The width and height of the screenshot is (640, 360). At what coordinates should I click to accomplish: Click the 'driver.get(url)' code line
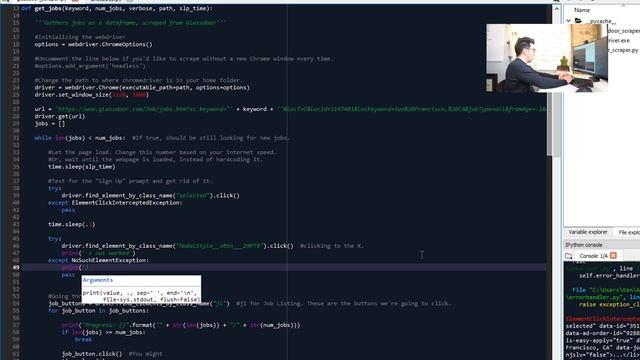click(x=60, y=116)
